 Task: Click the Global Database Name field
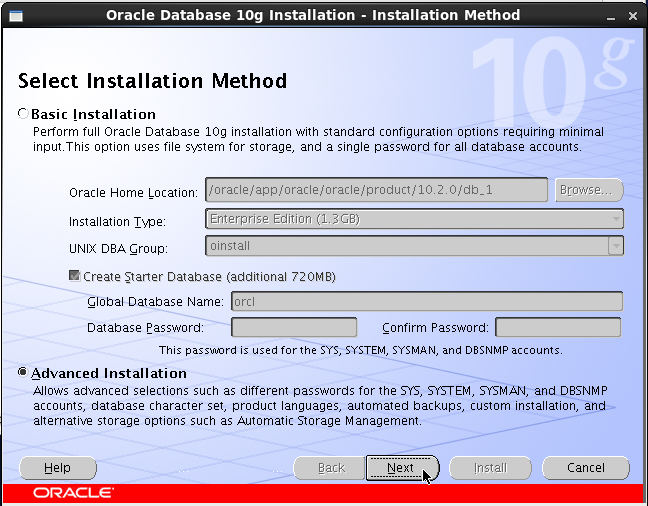[x=427, y=301]
